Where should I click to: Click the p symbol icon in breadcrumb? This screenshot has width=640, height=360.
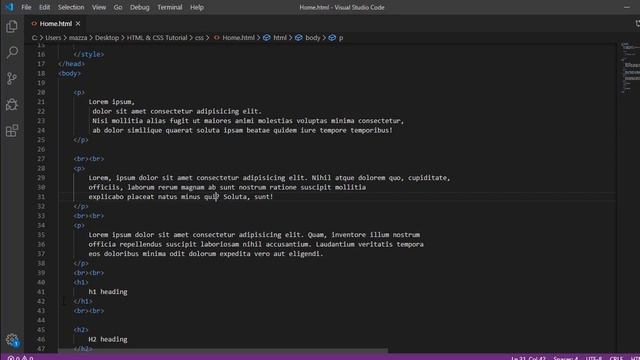(x=332, y=38)
